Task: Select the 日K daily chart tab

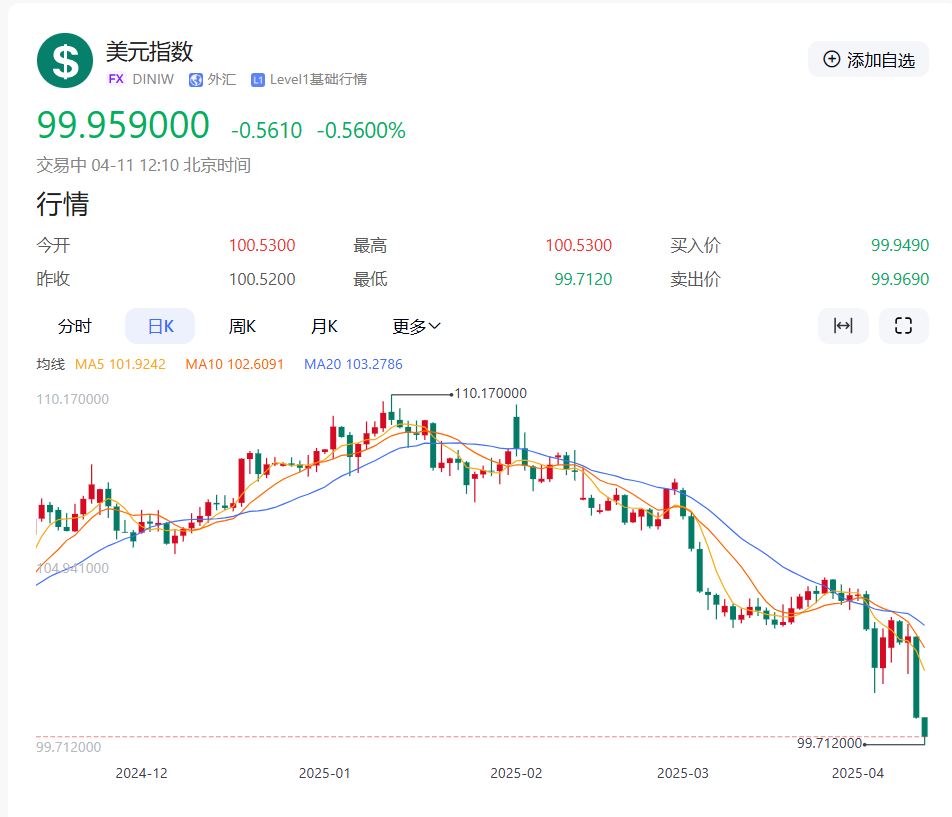Action: click(160, 326)
